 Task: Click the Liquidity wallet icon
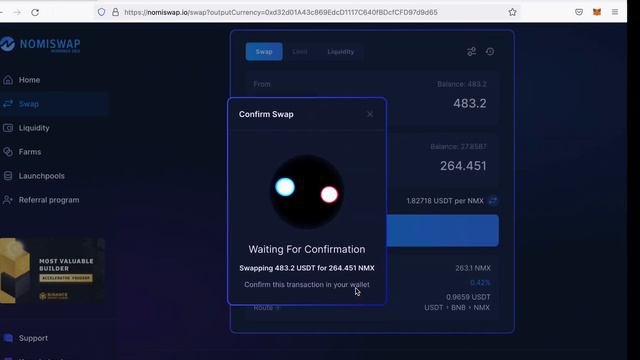tap(8, 128)
